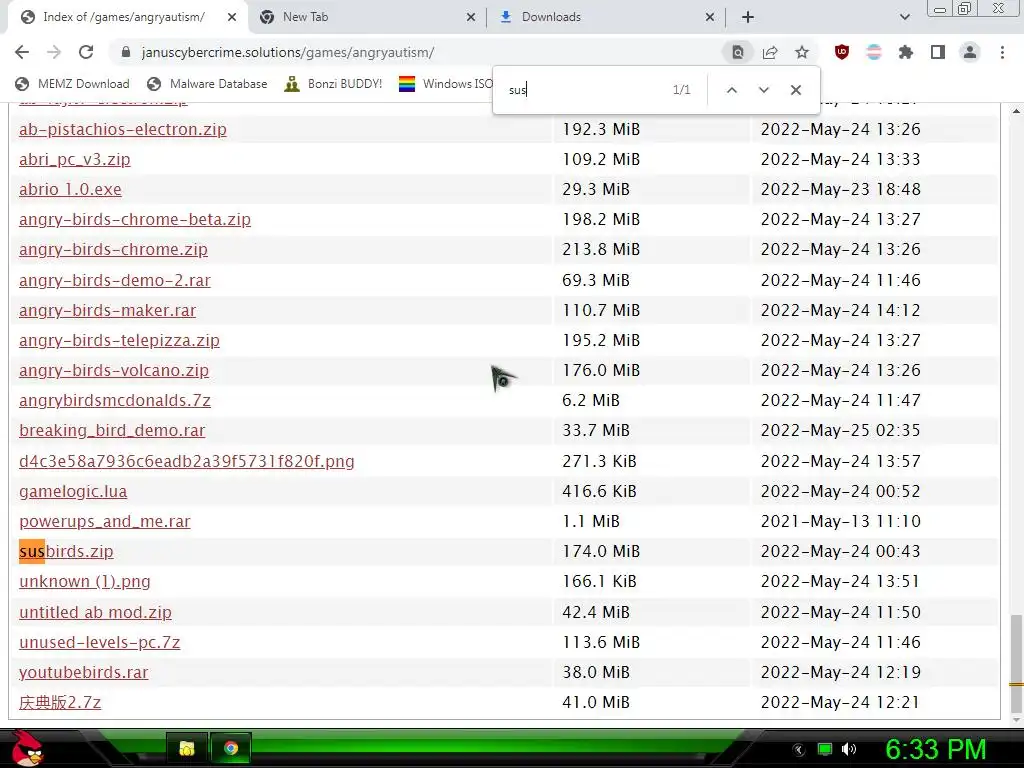Download unused-levels-pc.7z
The width and height of the screenshot is (1024, 768).
pyautogui.click(x=99, y=642)
